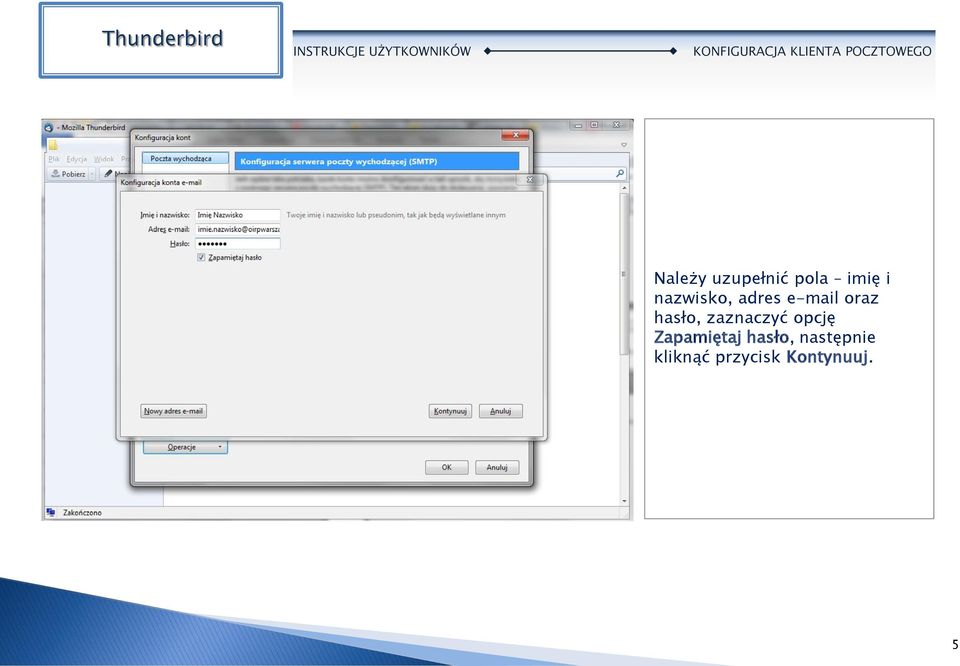Open the Edycja menu
Screen dimensions: 960x666
tap(77, 159)
